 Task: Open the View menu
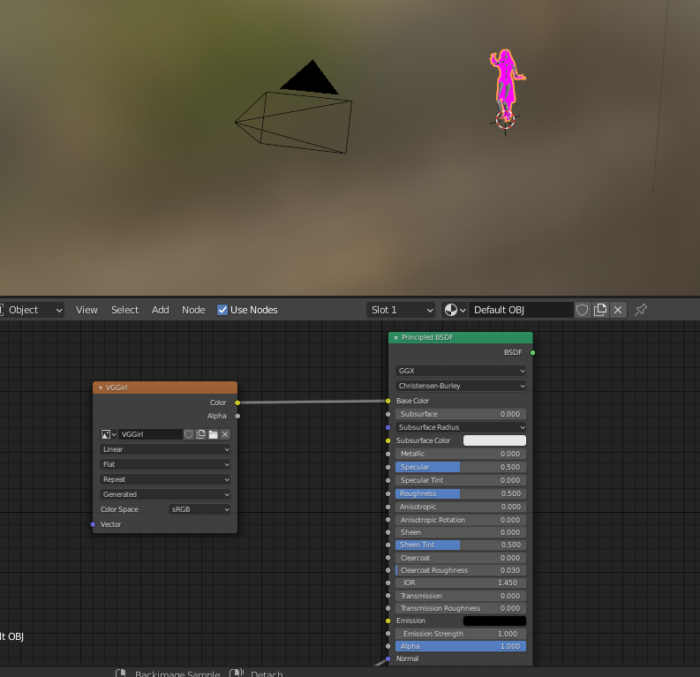pos(87,310)
